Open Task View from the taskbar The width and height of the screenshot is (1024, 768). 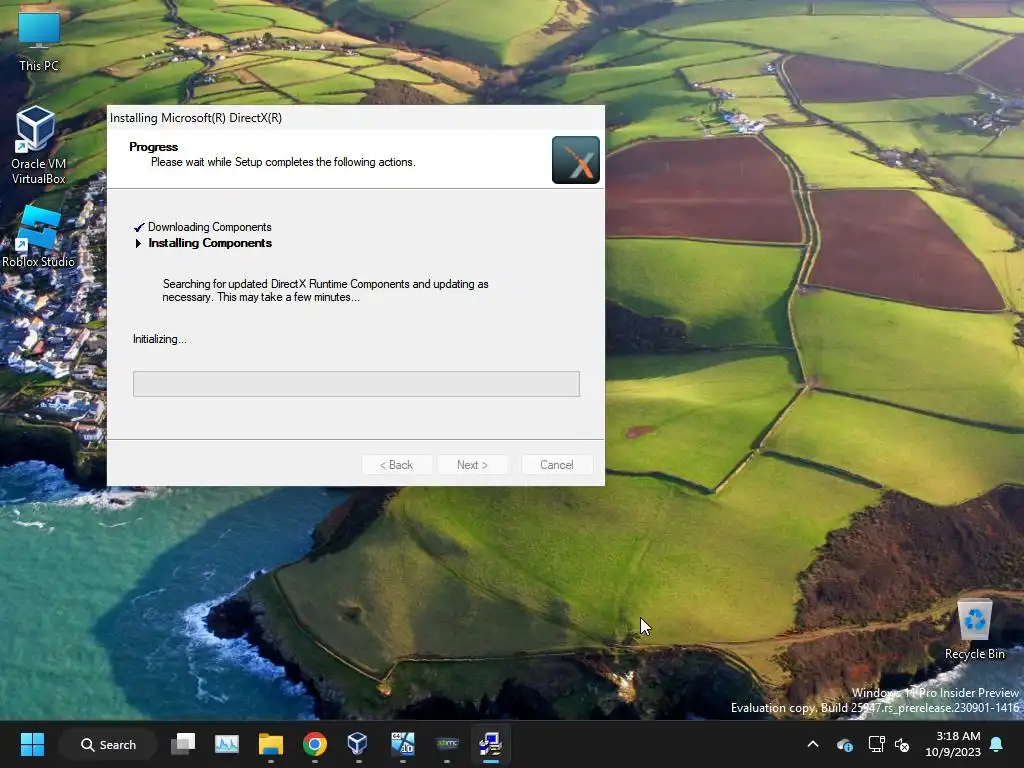pyautogui.click(x=184, y=744)
